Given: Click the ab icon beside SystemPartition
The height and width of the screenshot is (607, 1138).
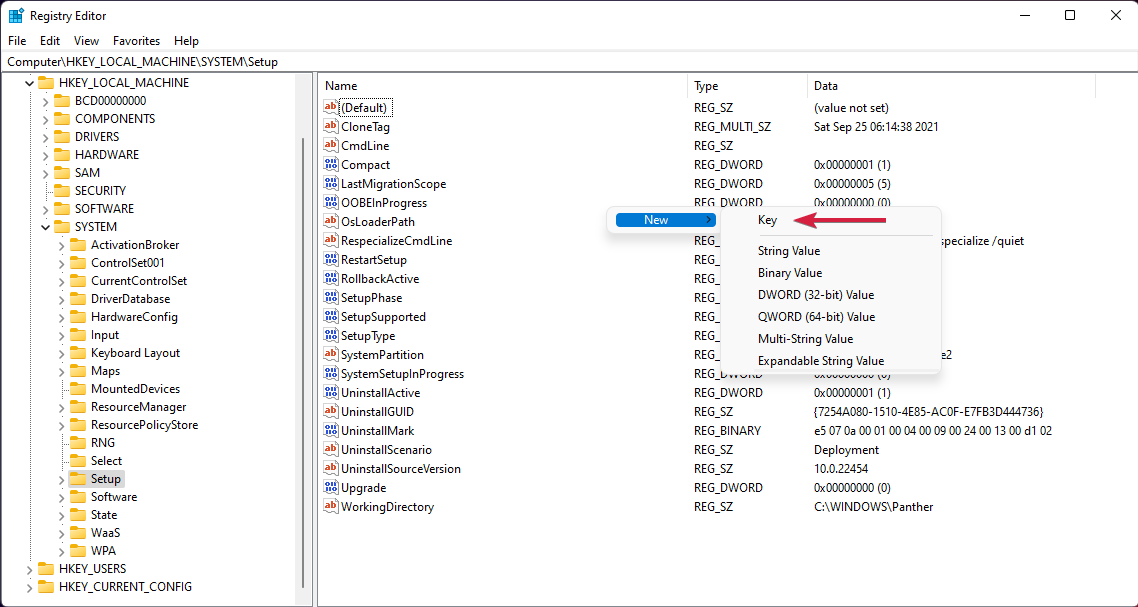Looking at the screenshot, I should (331, 354).
